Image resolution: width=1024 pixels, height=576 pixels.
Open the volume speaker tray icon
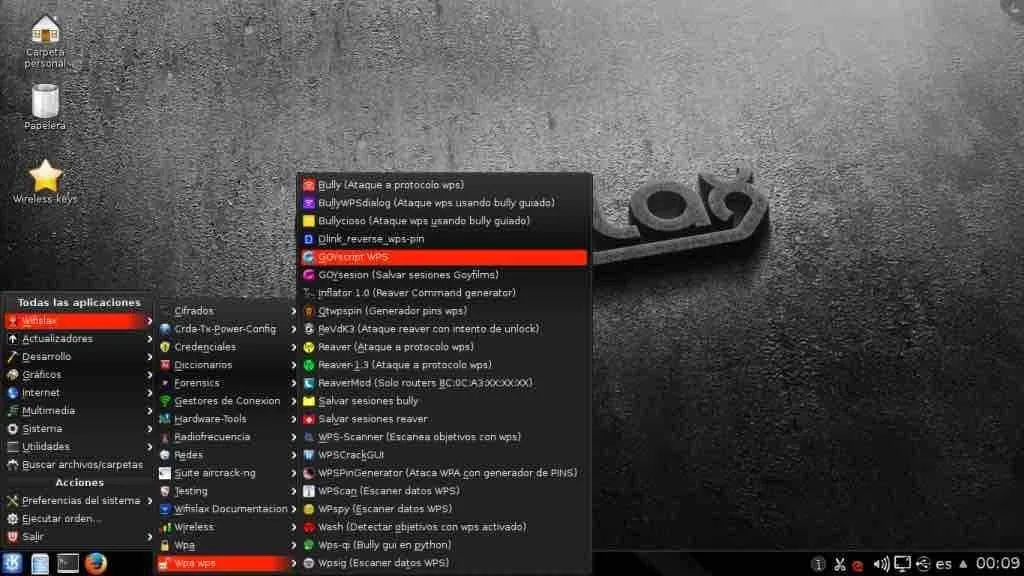(x=881, y=564)
